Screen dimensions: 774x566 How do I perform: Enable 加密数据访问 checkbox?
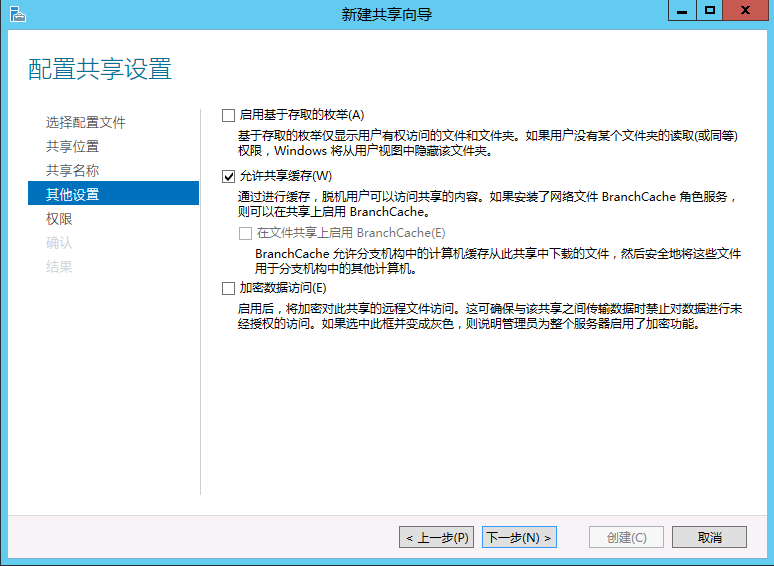(x=228, y=289)
